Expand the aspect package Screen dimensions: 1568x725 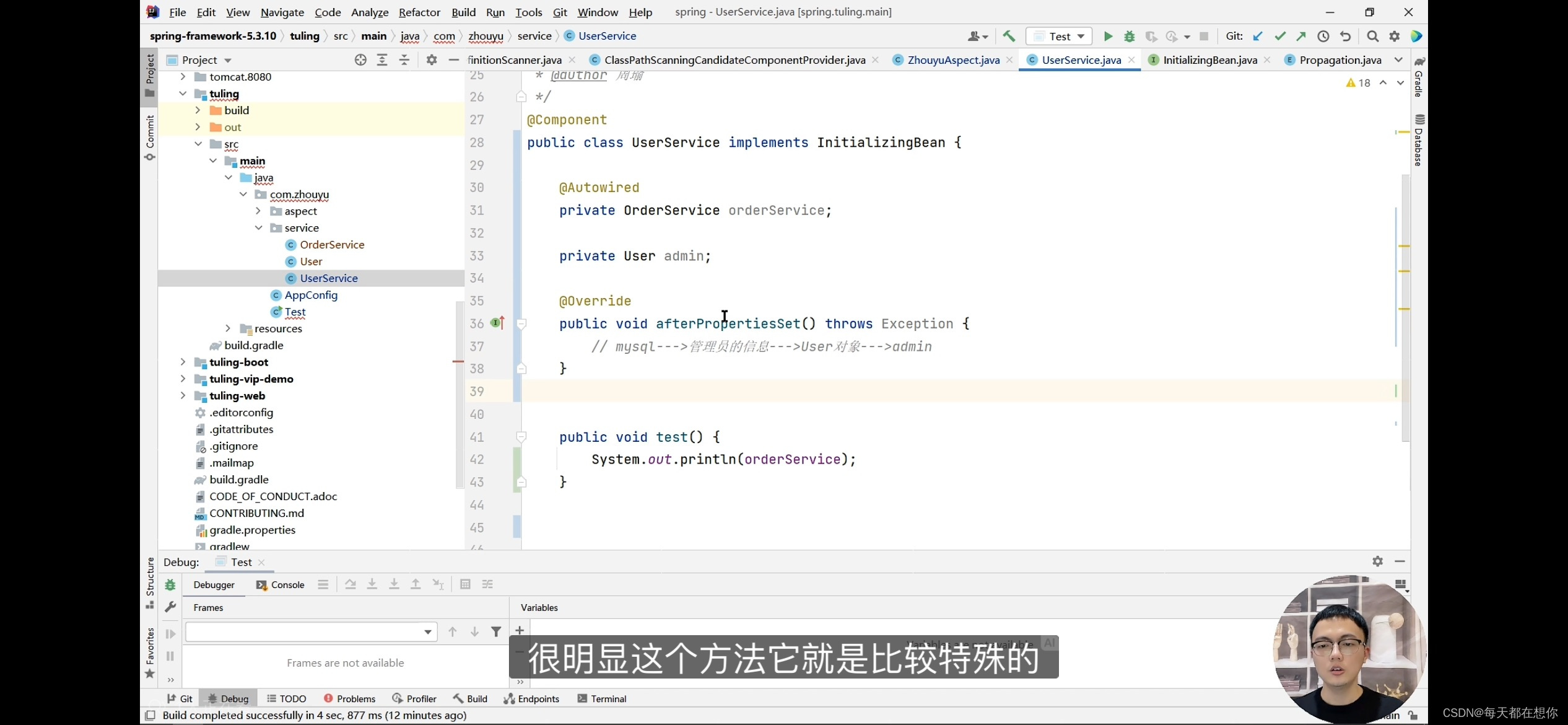258,211
